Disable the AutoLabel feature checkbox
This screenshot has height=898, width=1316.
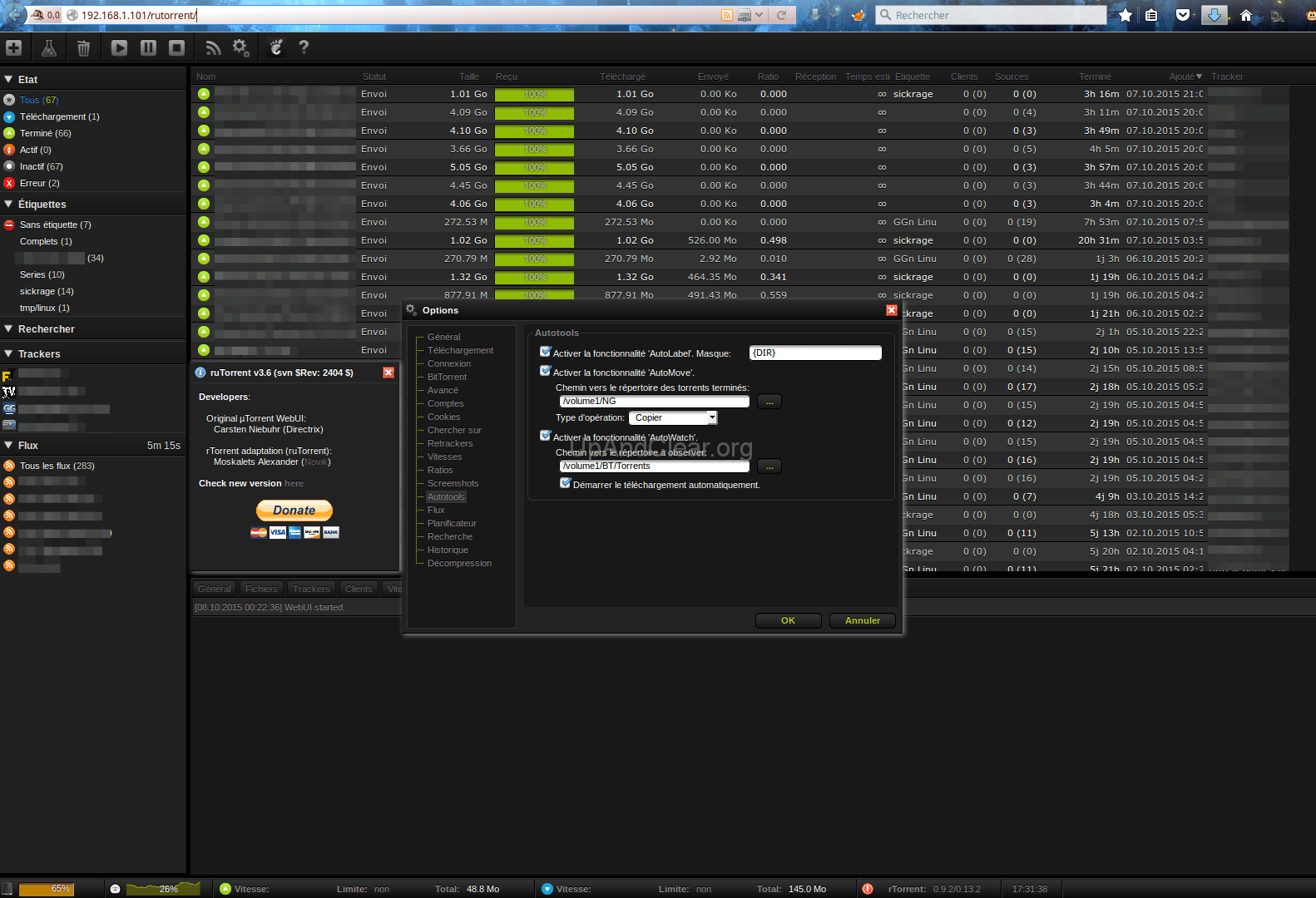pyautogui.click(x=546, y=352)
